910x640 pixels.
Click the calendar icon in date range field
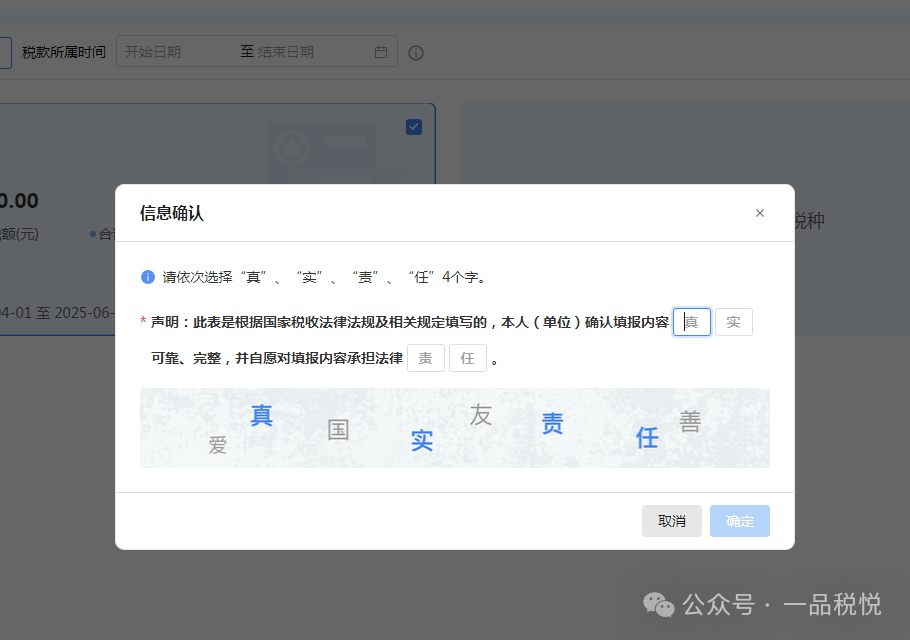[x=380, y=52]
